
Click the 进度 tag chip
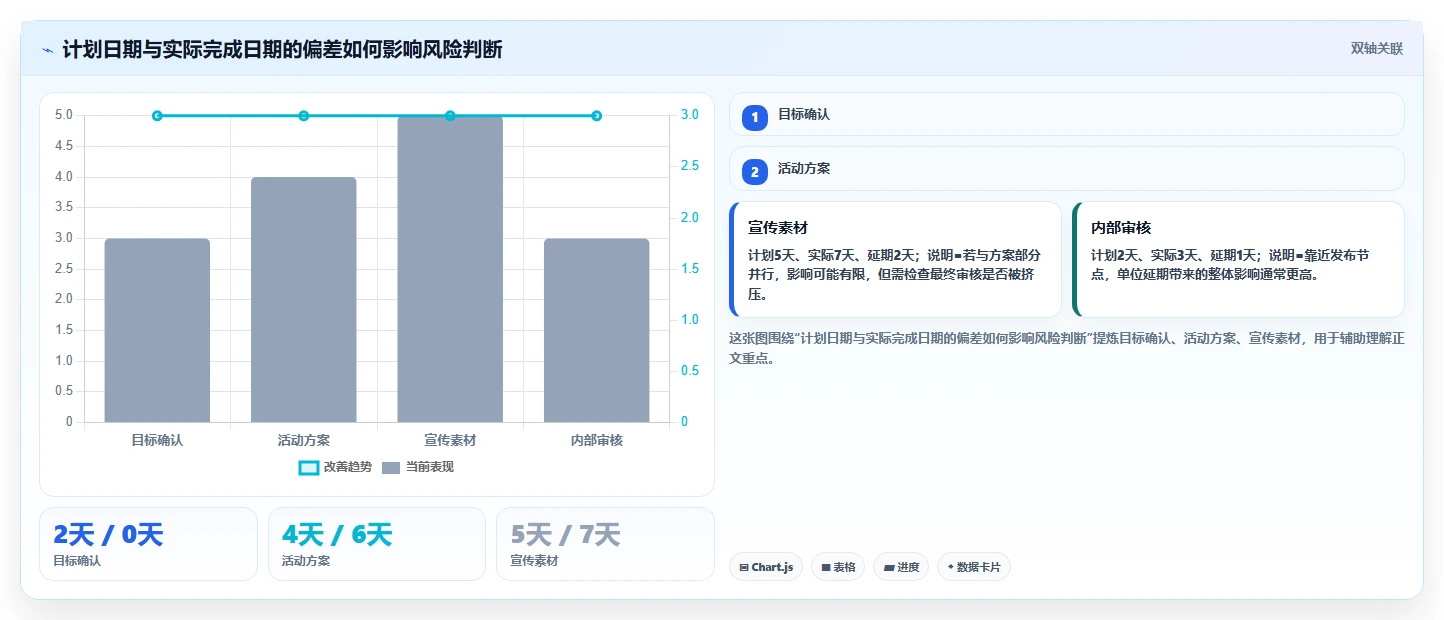click(901, 567)
